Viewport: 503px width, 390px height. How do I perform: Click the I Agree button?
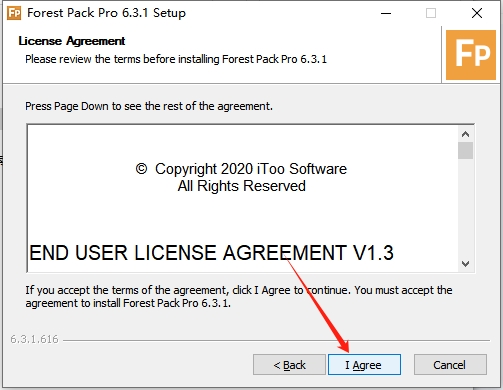point(364,364)
